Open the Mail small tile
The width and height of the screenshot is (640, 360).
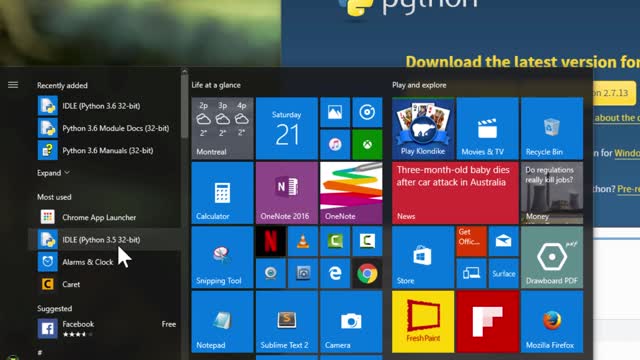coord(504,241)
